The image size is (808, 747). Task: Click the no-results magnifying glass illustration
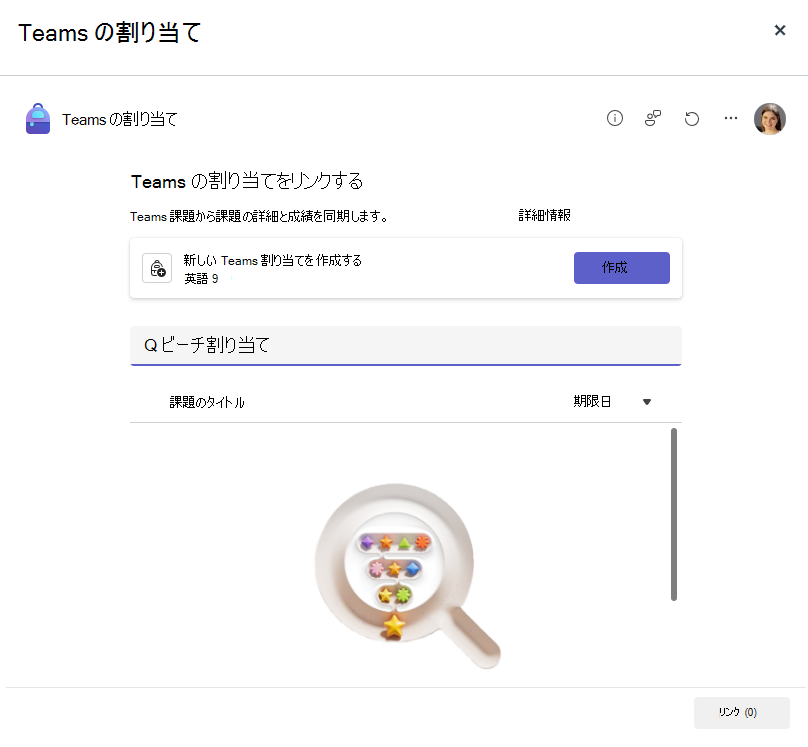click(x=407, y=576)
